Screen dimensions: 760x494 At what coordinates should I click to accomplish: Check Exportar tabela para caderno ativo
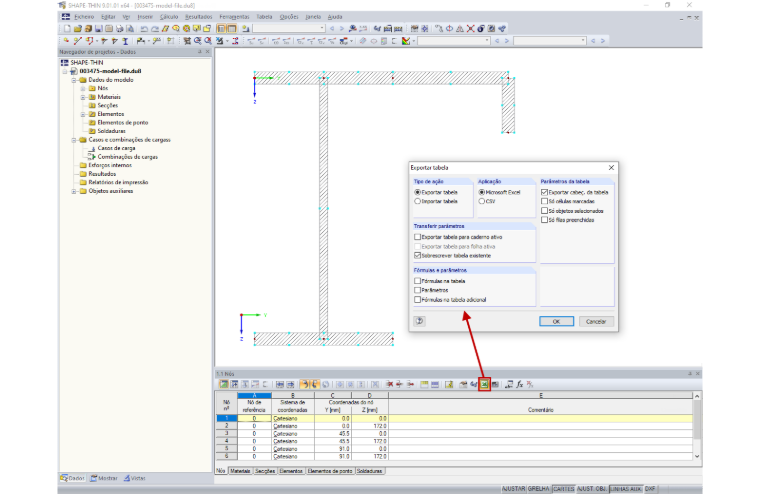click(x=417, y=237)
